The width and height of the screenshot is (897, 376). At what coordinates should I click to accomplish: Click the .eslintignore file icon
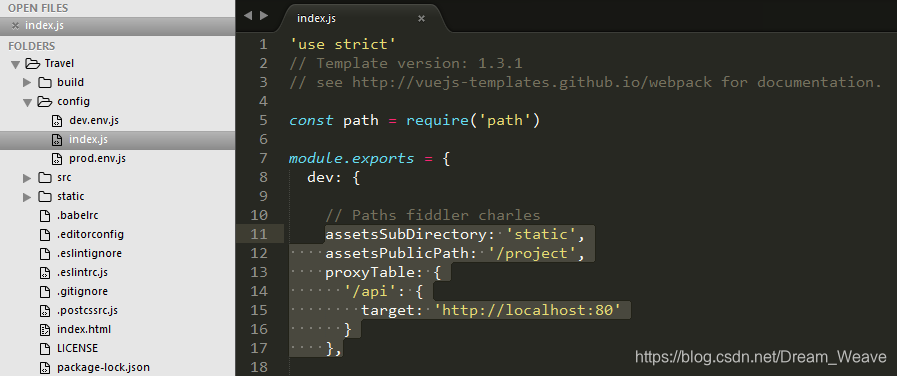coord(45,254)
